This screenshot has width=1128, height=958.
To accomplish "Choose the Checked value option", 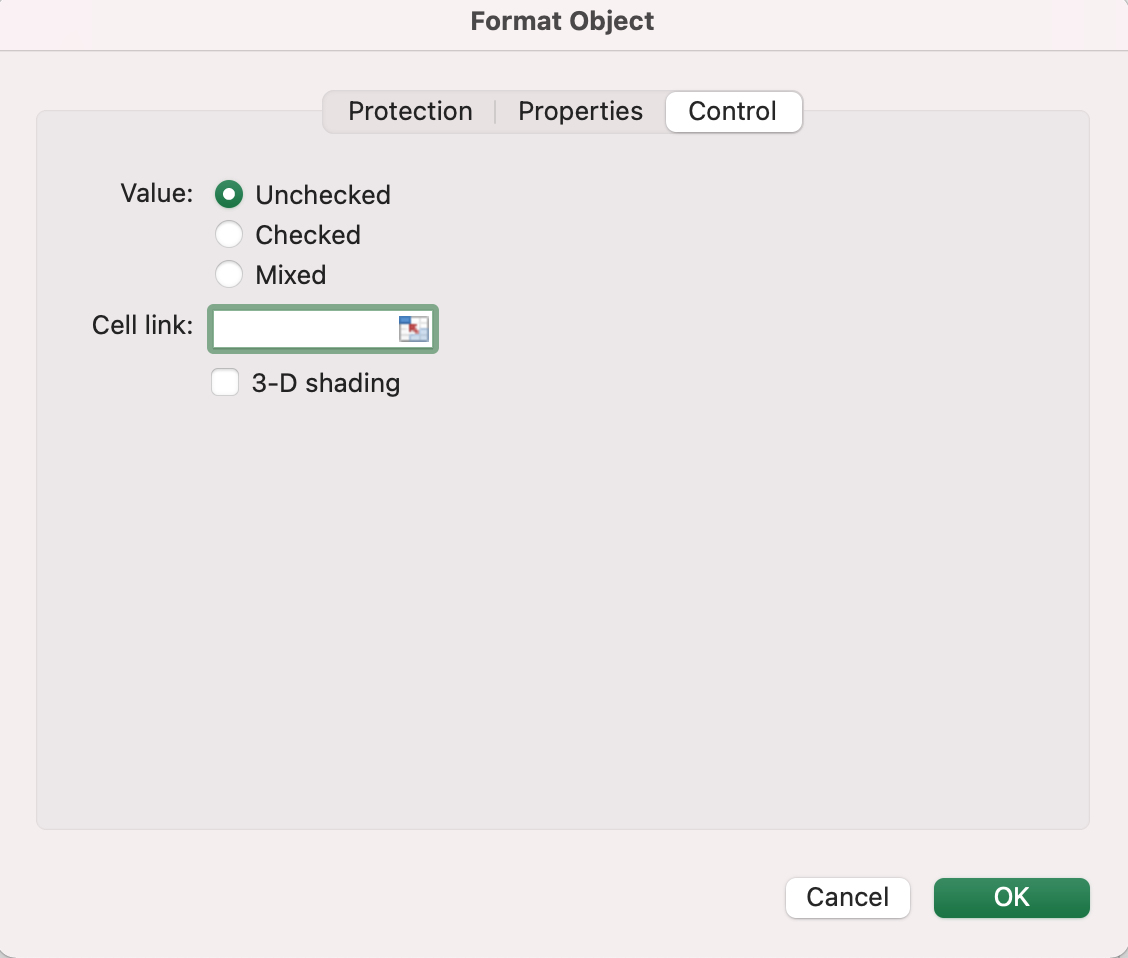I will coord(229,235).
